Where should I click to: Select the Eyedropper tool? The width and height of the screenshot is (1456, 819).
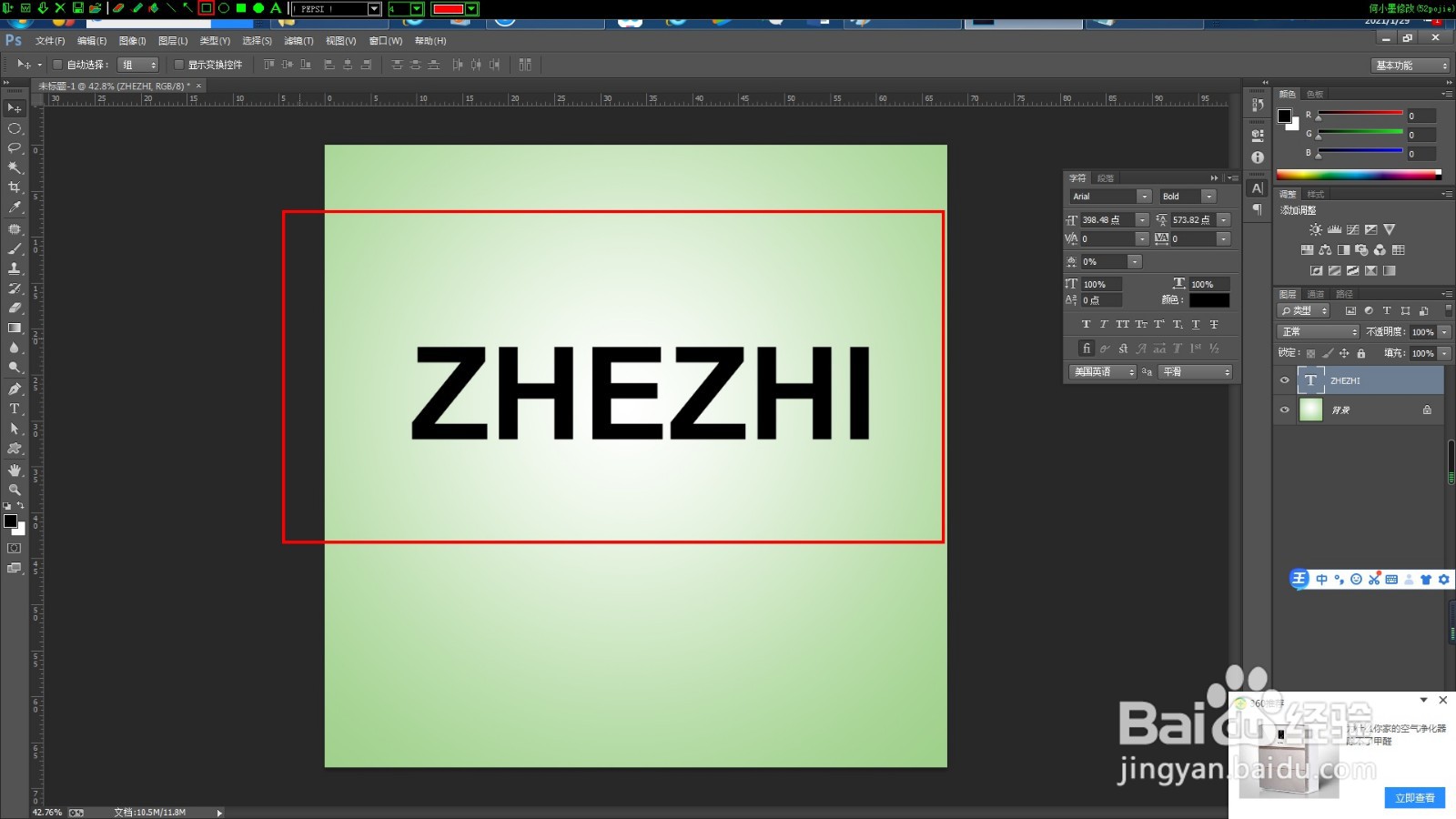click(15, 208)
